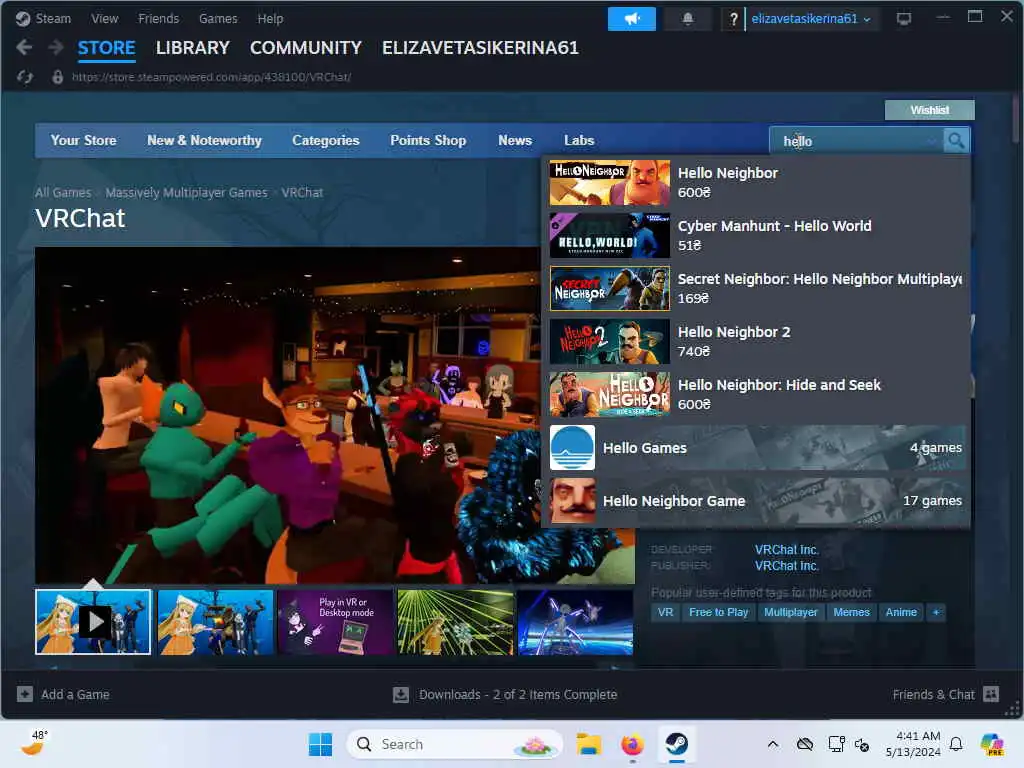The width and height of the screenshot is (1024, 768).
Task: Go forward with the right arrow
Action: pos(56,47)
